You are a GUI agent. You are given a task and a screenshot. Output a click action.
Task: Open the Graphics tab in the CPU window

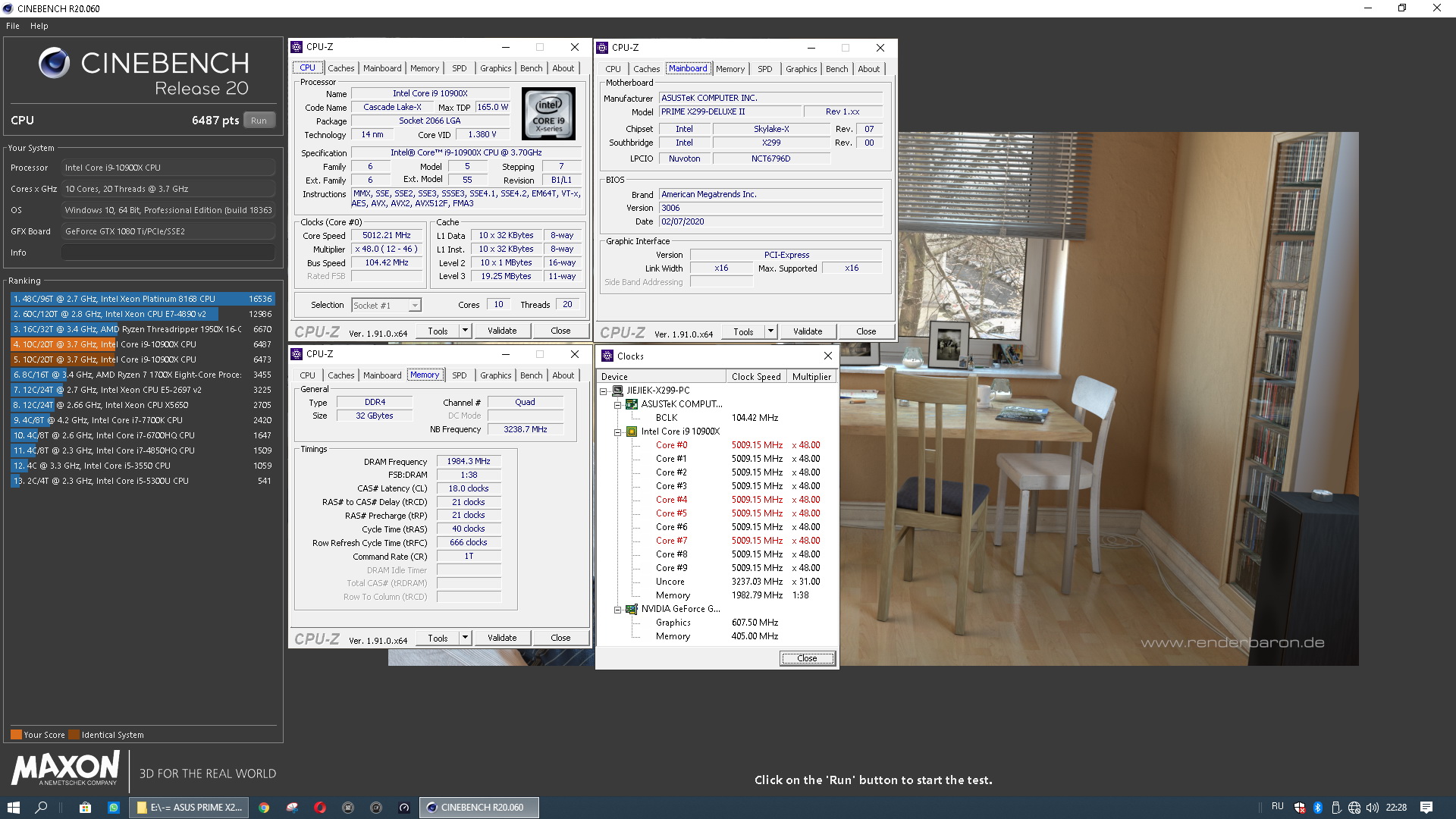[x=496, y=68]
